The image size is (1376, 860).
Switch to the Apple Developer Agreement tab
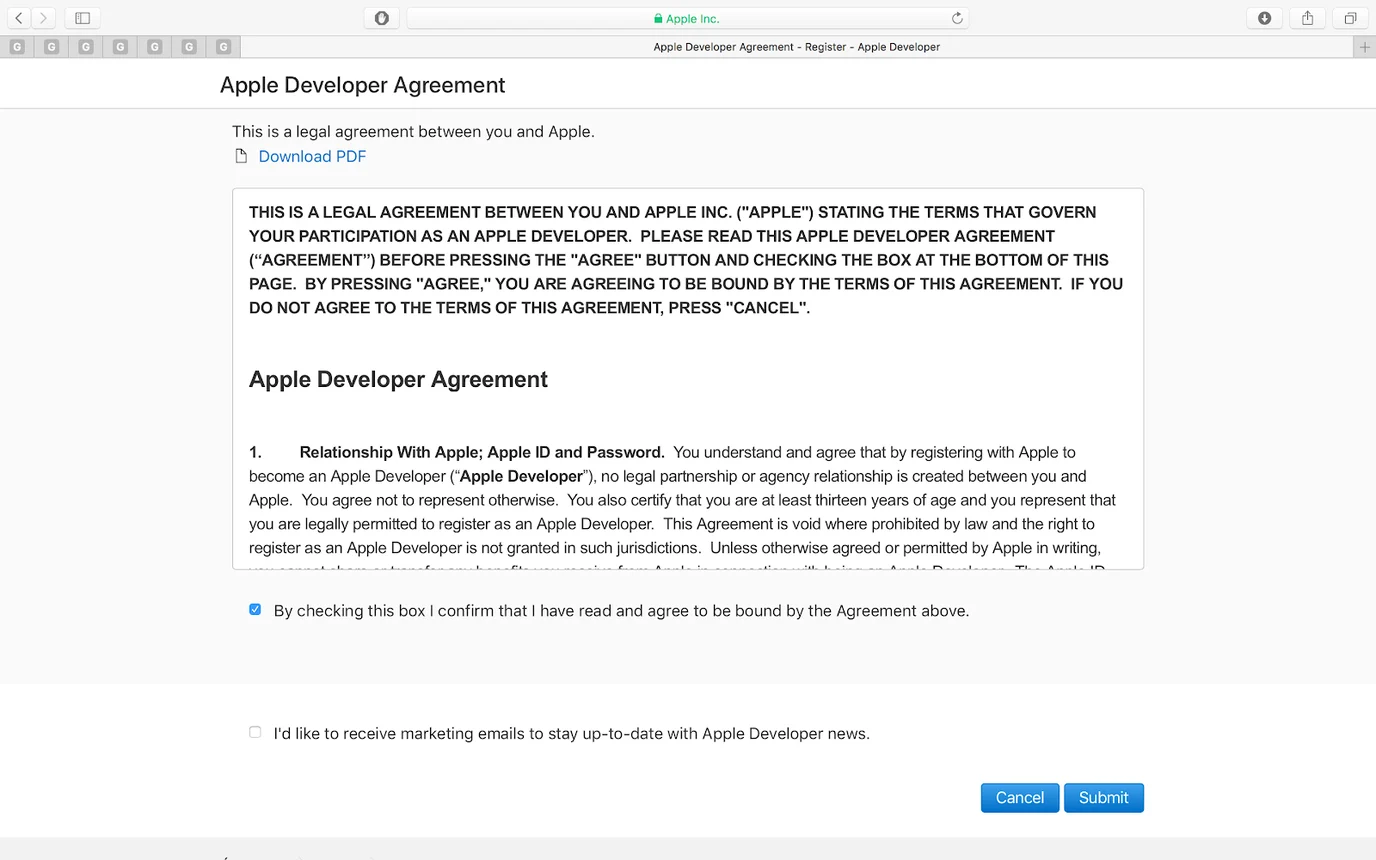797,46
